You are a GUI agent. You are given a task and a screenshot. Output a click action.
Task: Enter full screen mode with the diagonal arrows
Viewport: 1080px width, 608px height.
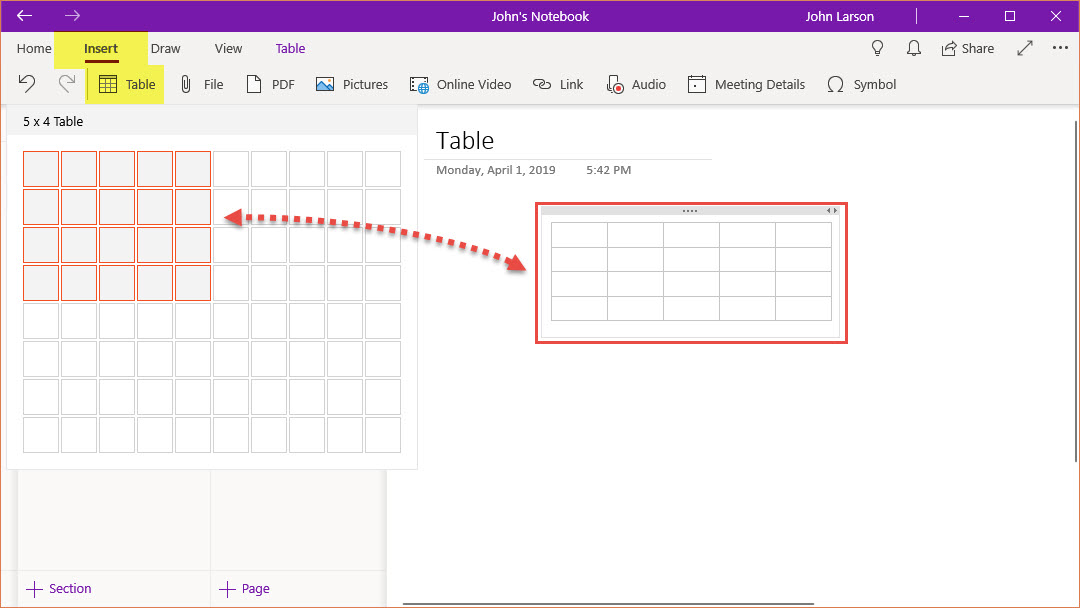(x=1025, y=48)
